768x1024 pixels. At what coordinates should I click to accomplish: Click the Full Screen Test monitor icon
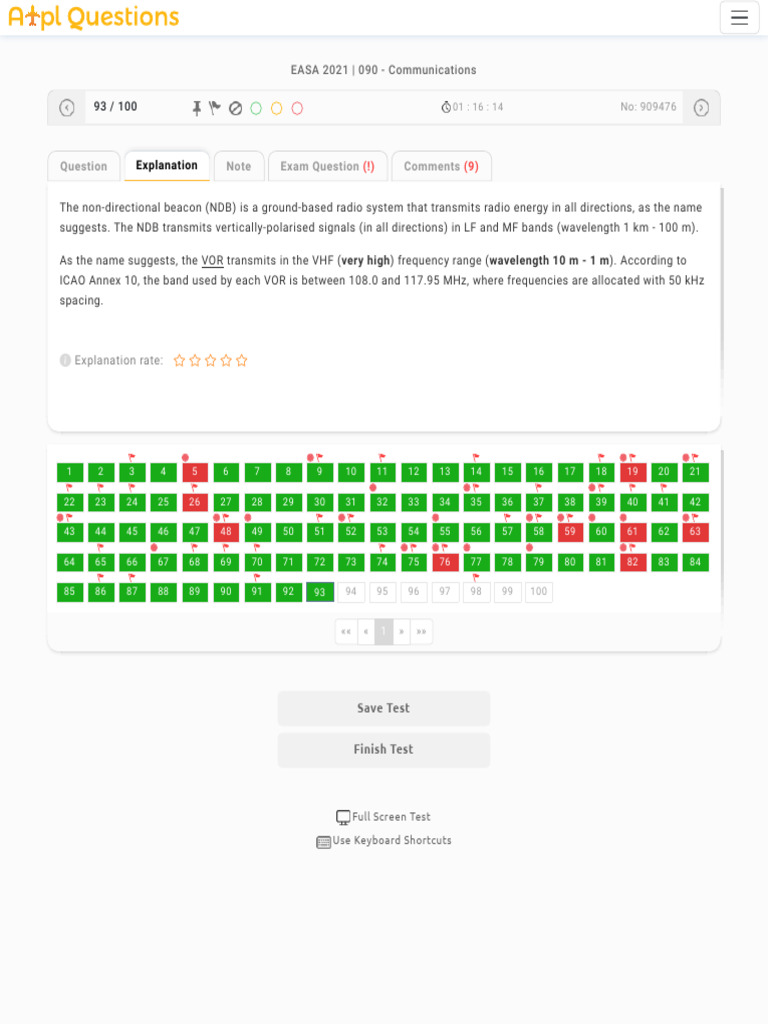343,817
